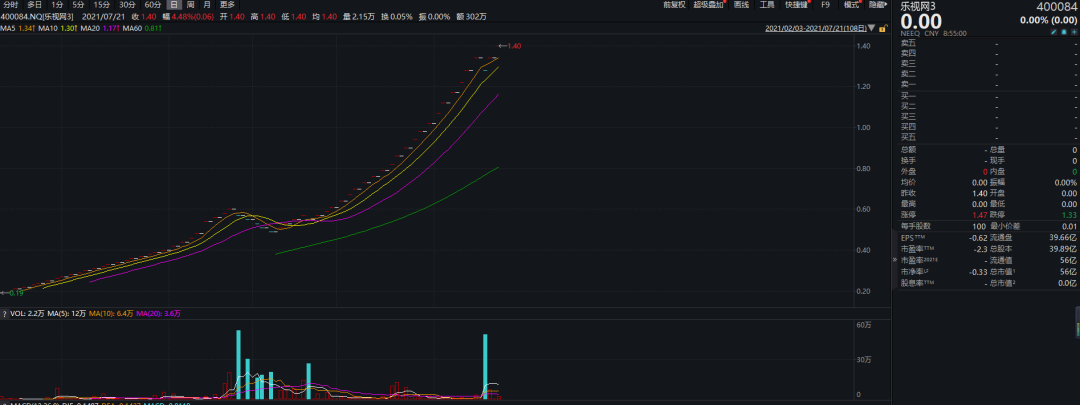Open the 更多 more periods menu
This screenshot has width=1080, height=405.
(x=227, y=5)
